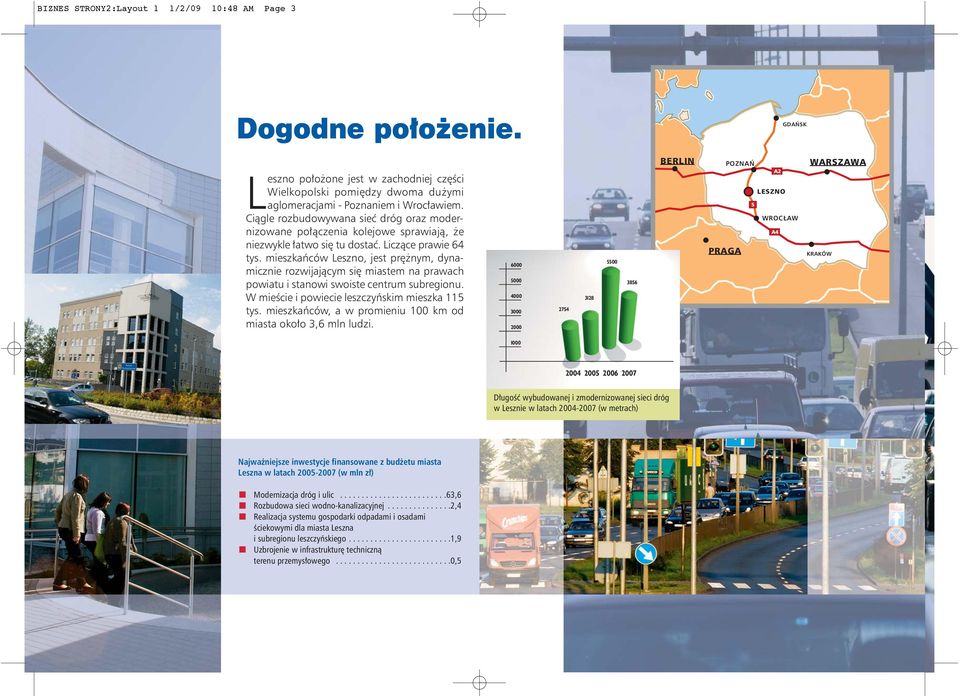
Task: Click the heading "Dogodne położenie."
Action: pos(379,129)
